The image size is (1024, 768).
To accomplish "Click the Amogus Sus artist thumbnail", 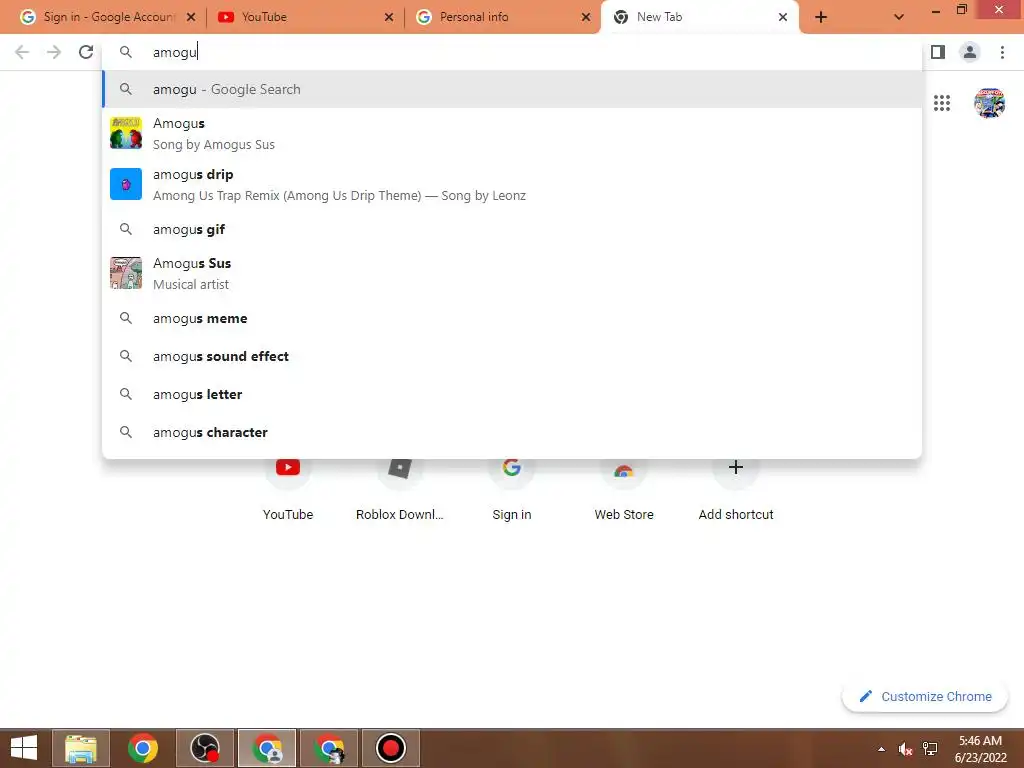I will point(125,273).
